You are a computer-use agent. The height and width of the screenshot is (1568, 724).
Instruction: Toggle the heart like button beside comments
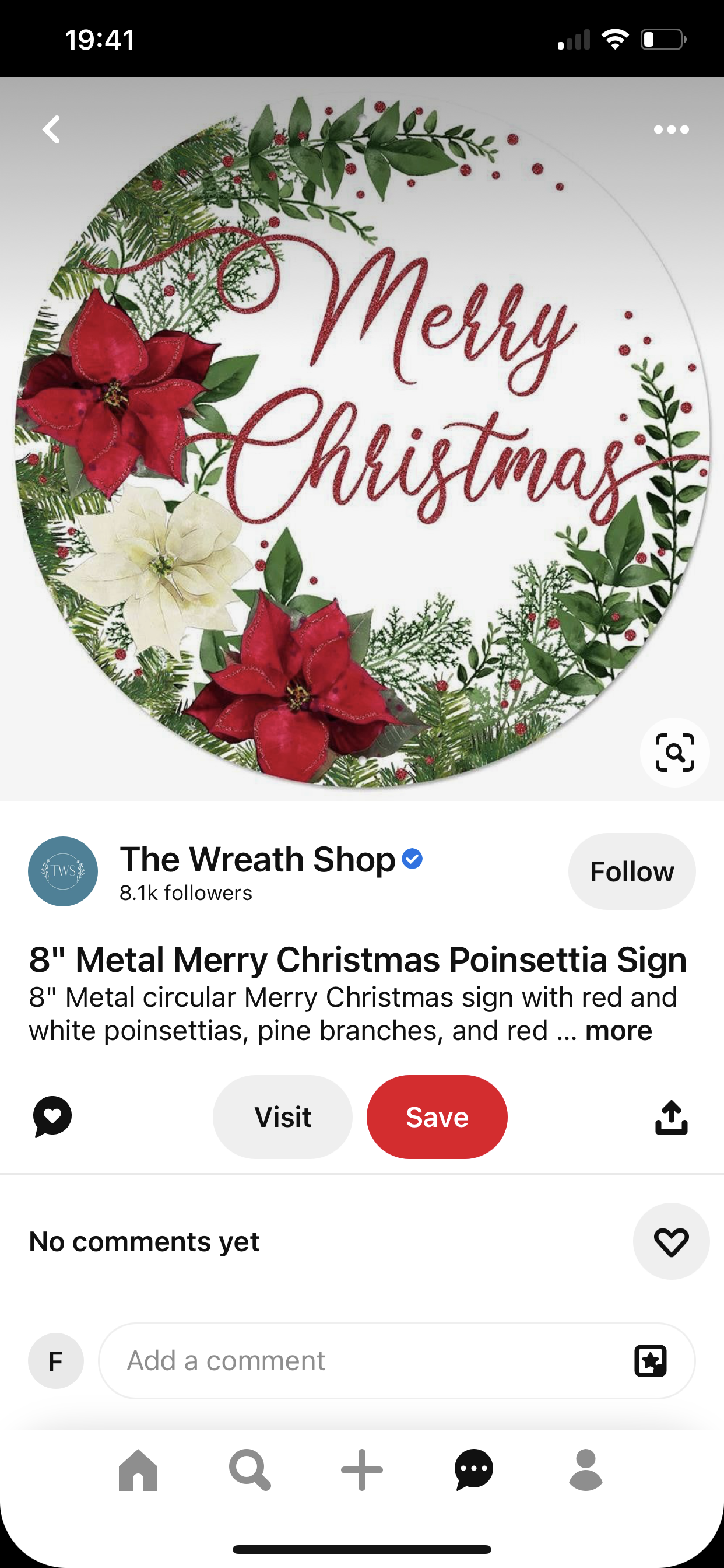[671, 1241]
